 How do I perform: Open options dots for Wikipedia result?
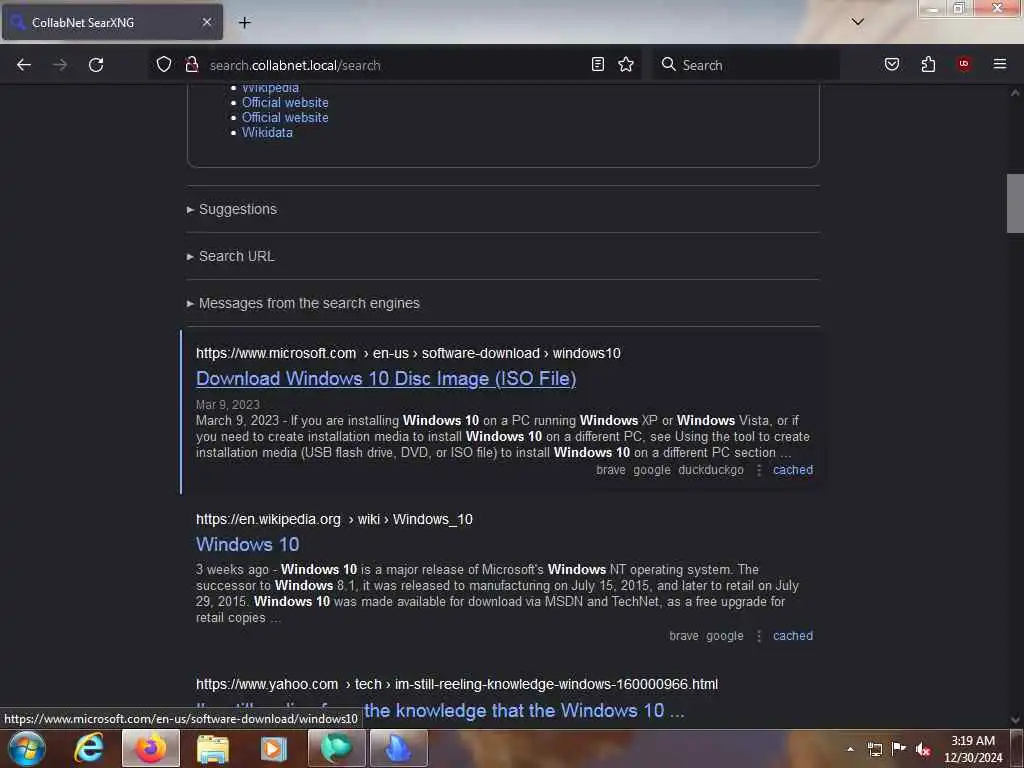click(759, 636)
